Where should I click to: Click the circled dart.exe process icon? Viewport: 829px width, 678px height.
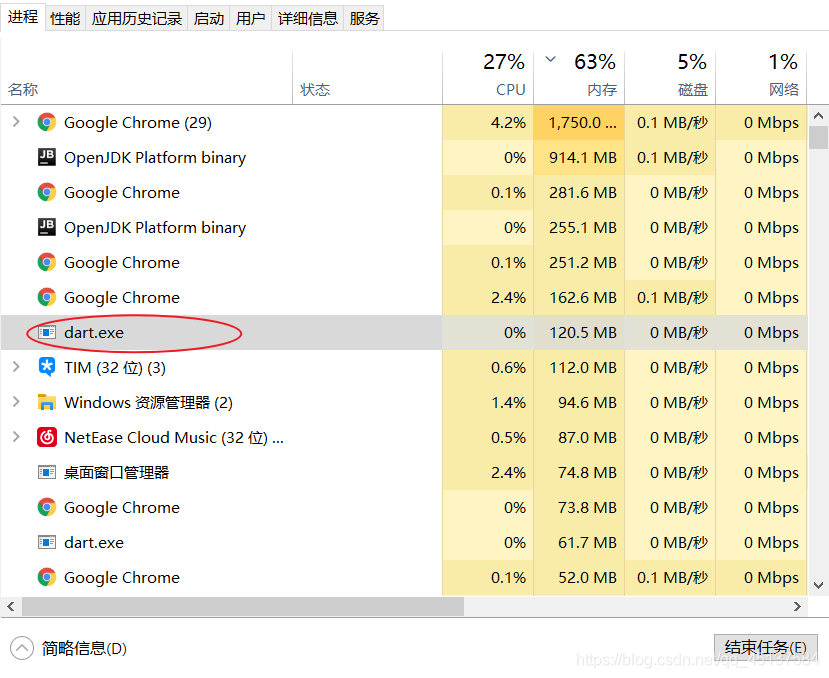point(46,332)
